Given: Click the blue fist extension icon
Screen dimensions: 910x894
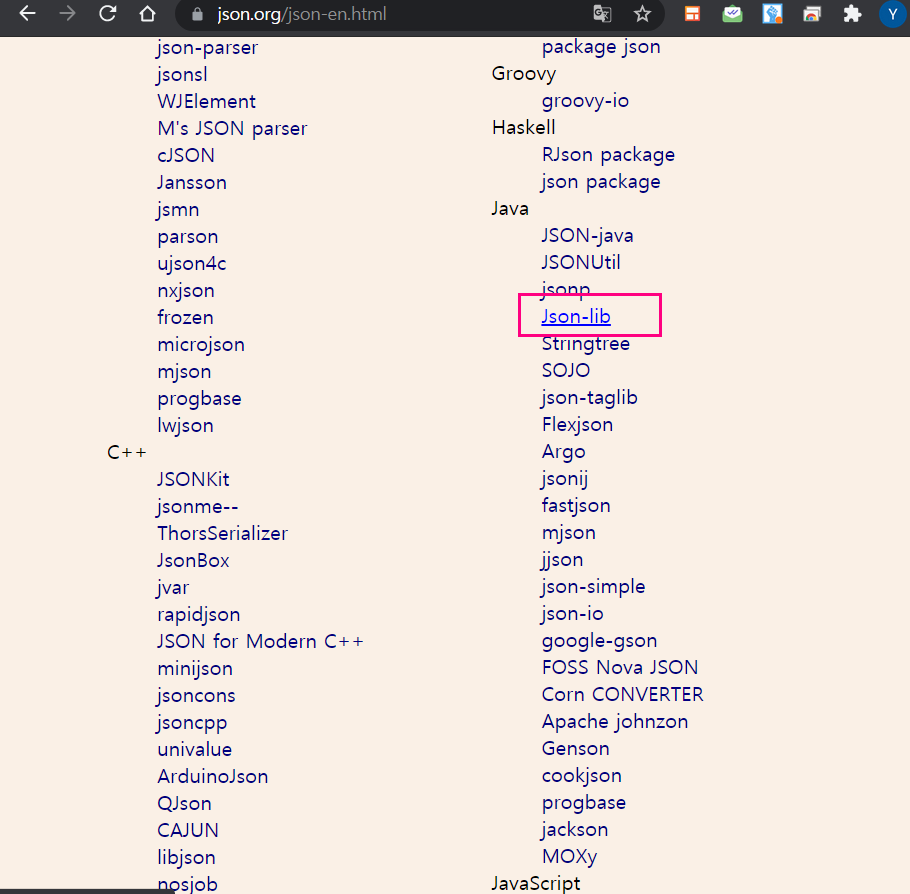Looking at the screenshot, I should [772, 14].
